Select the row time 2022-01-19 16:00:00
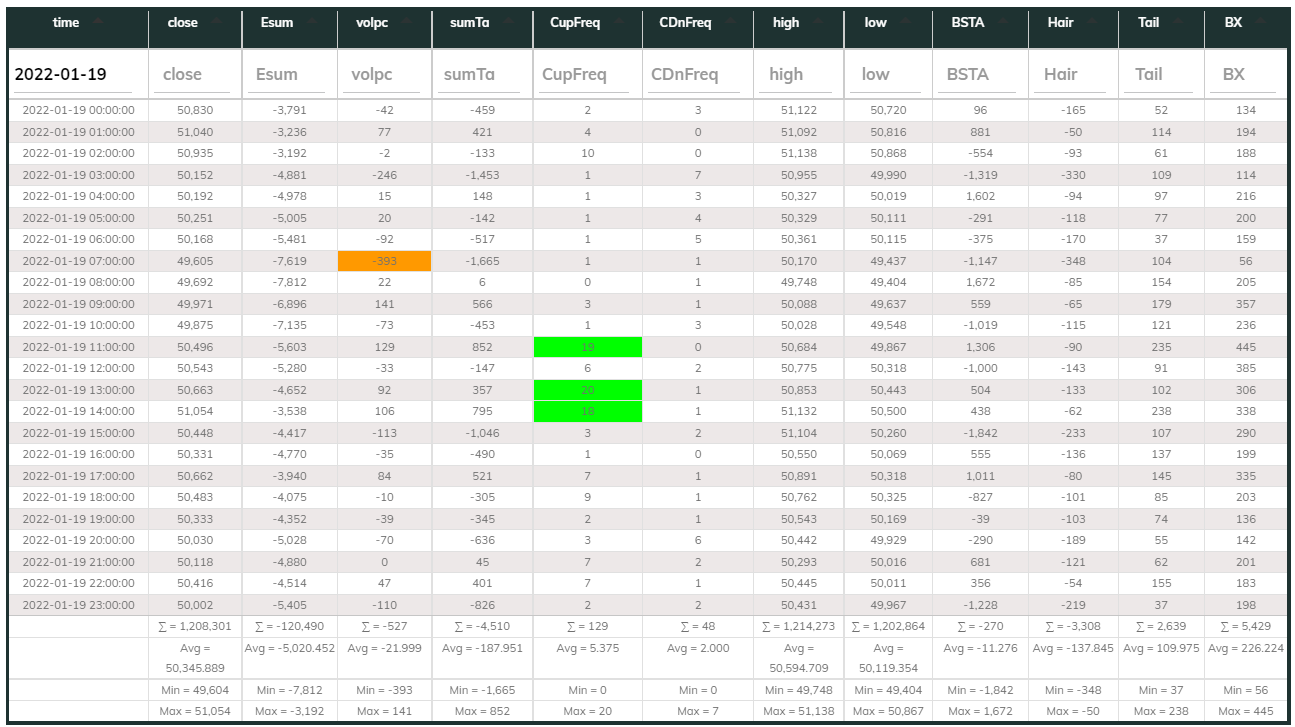Screen dimensions: 1295x727 (x=78, y=454)
